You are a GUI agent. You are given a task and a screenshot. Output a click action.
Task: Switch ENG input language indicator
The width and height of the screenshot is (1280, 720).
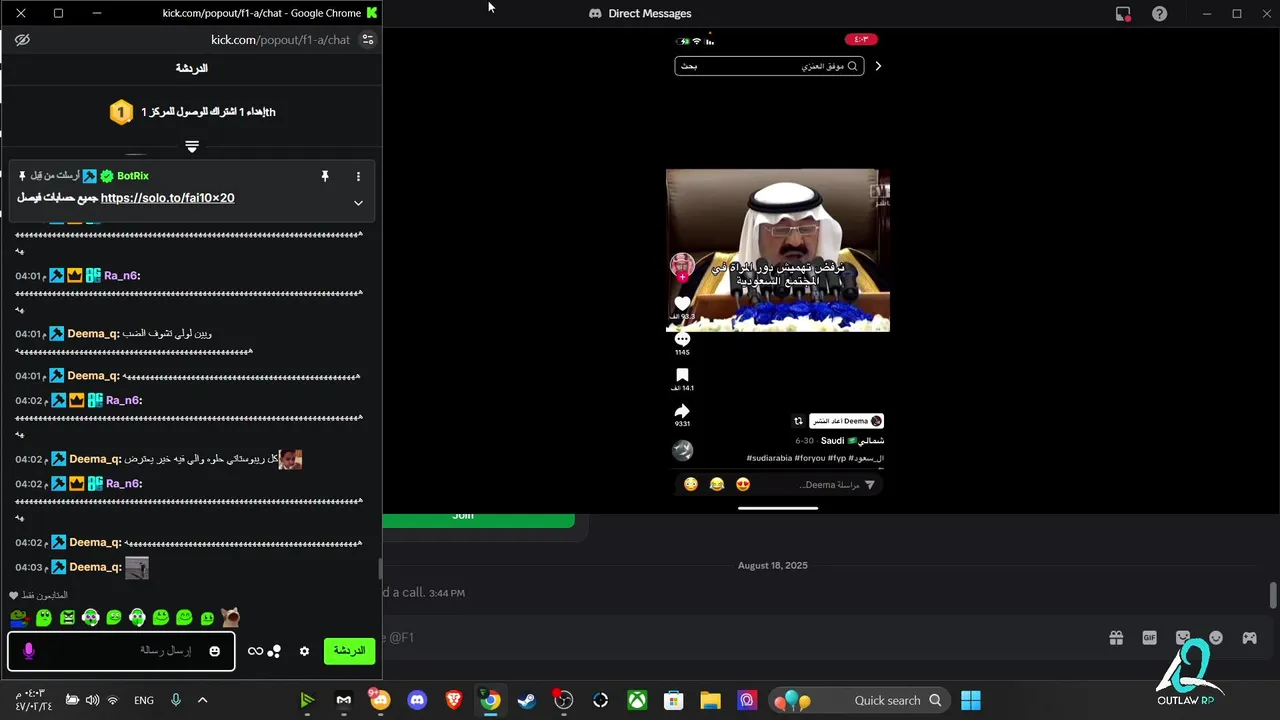click(144, 700)
